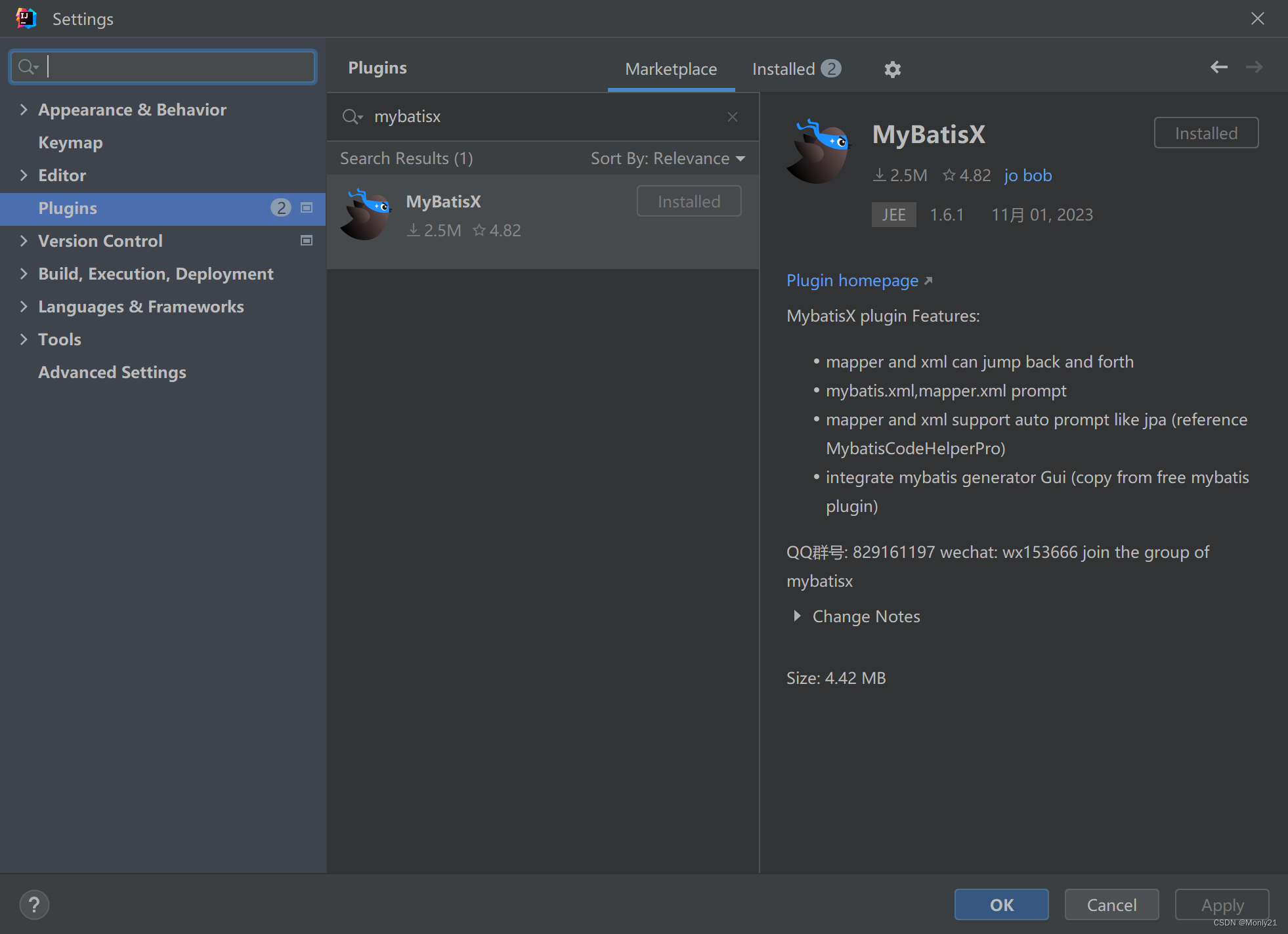Click Installed button in plugin details header
Screen dimensions: 1288x934
pos(1206,133)
